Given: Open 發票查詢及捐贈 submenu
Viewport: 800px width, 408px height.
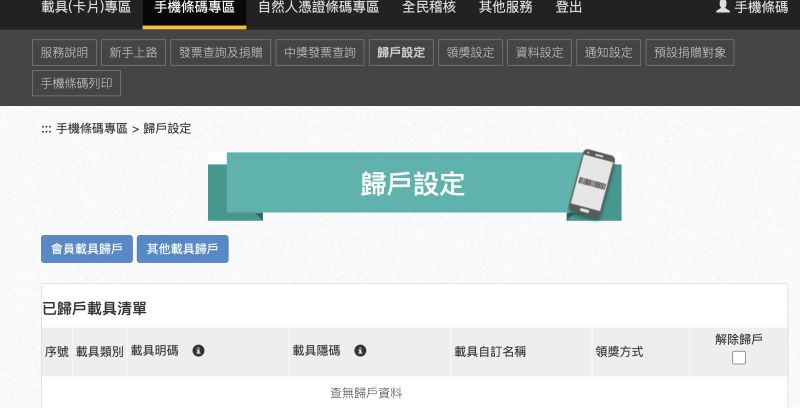Looking at the screenshot, I should pos(220,53).
